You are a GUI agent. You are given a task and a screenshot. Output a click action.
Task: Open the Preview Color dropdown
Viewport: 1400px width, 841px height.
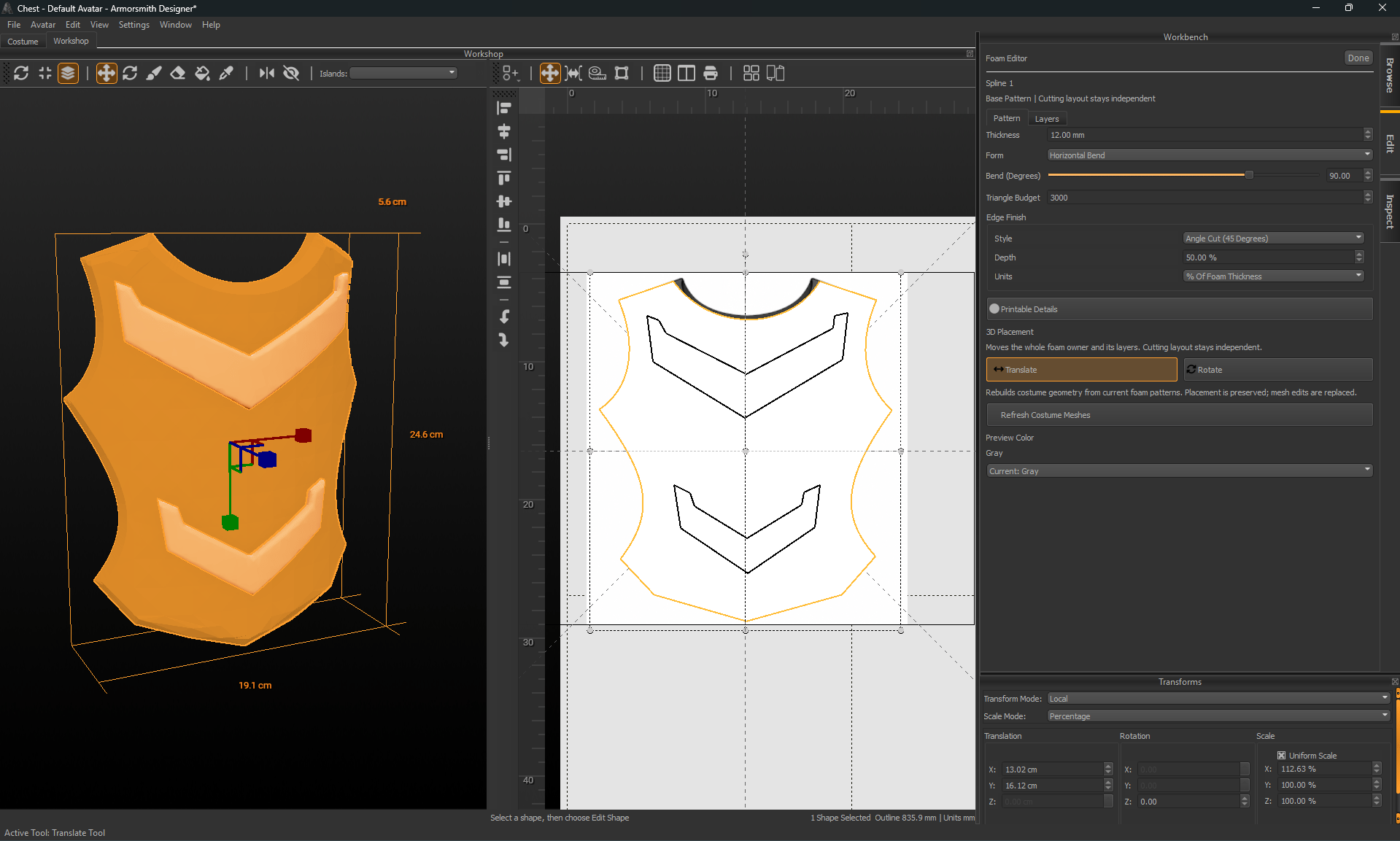pyautogui.click(x=1180, y=471)
